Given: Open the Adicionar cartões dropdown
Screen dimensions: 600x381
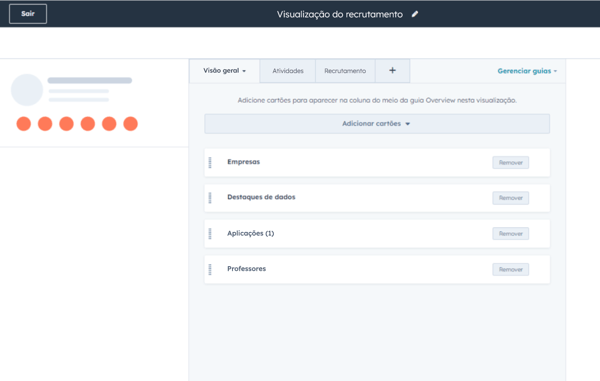Looking at the screenshot, I should click(377, 124).
